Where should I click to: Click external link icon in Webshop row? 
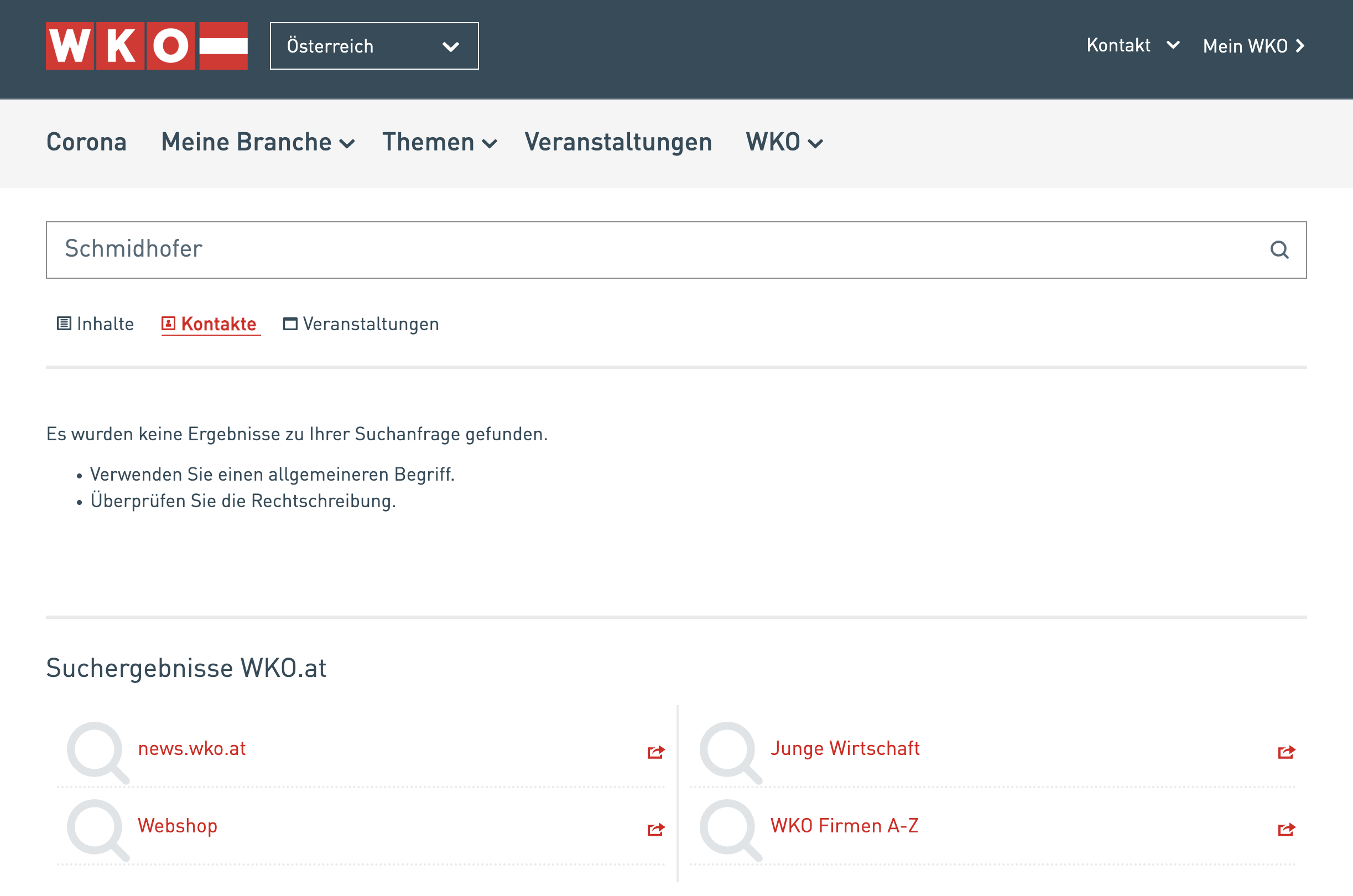[656, 829]
